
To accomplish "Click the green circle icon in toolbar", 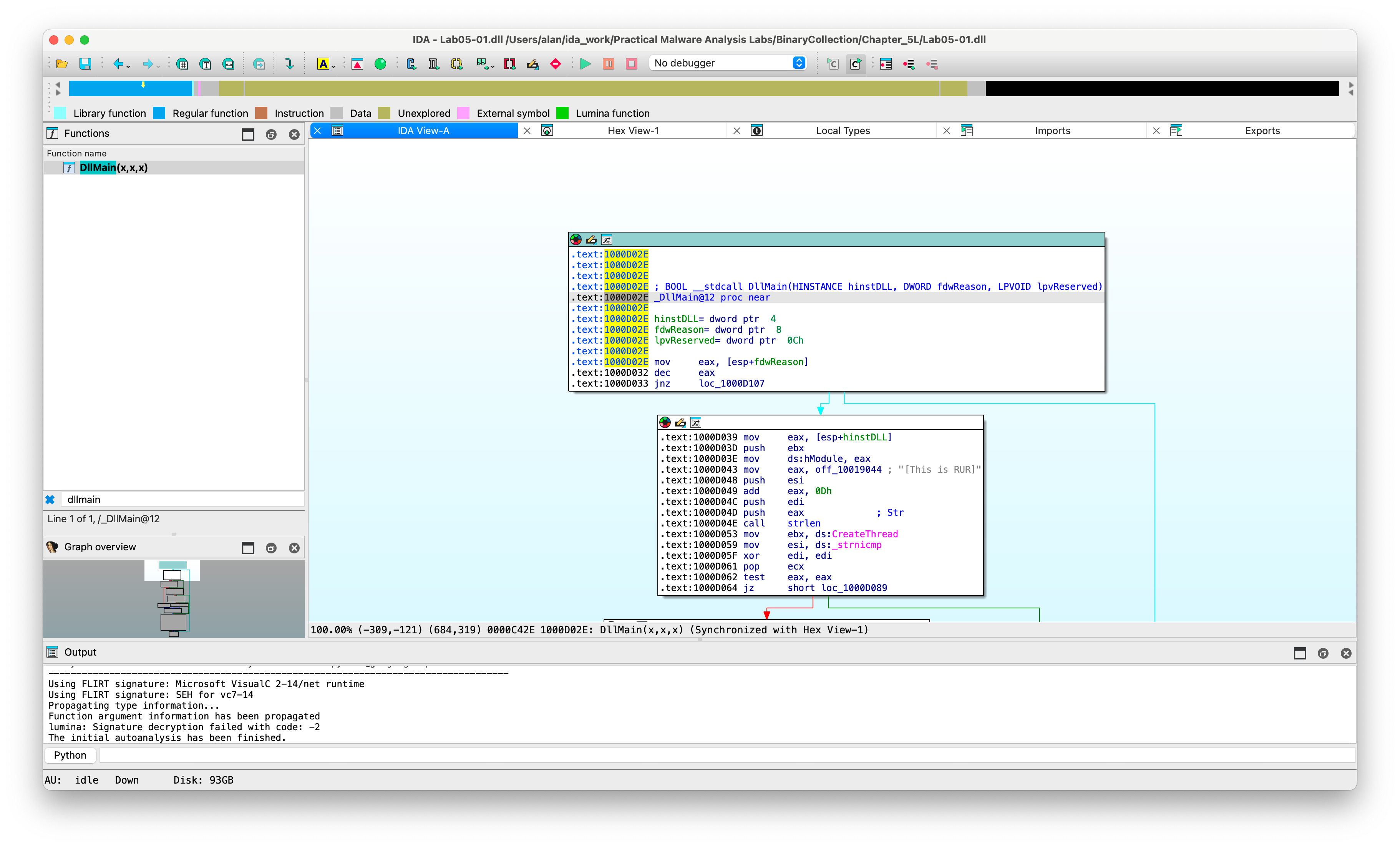I will pos(380,64).
